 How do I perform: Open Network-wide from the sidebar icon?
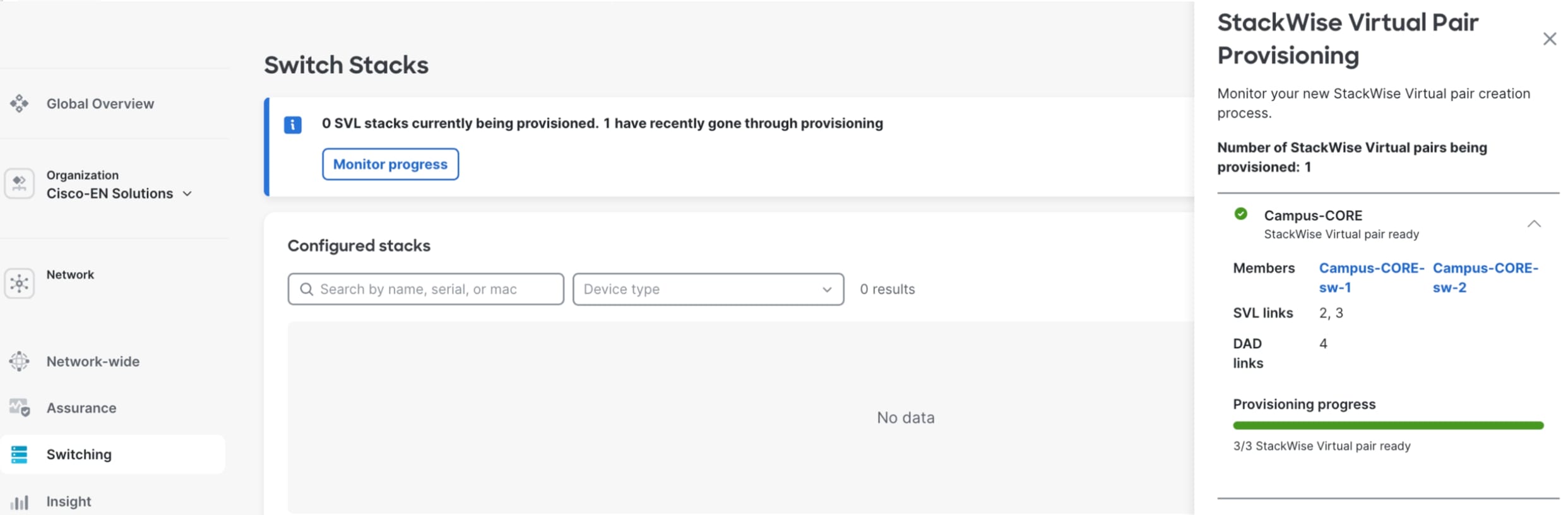pos(18,360)
